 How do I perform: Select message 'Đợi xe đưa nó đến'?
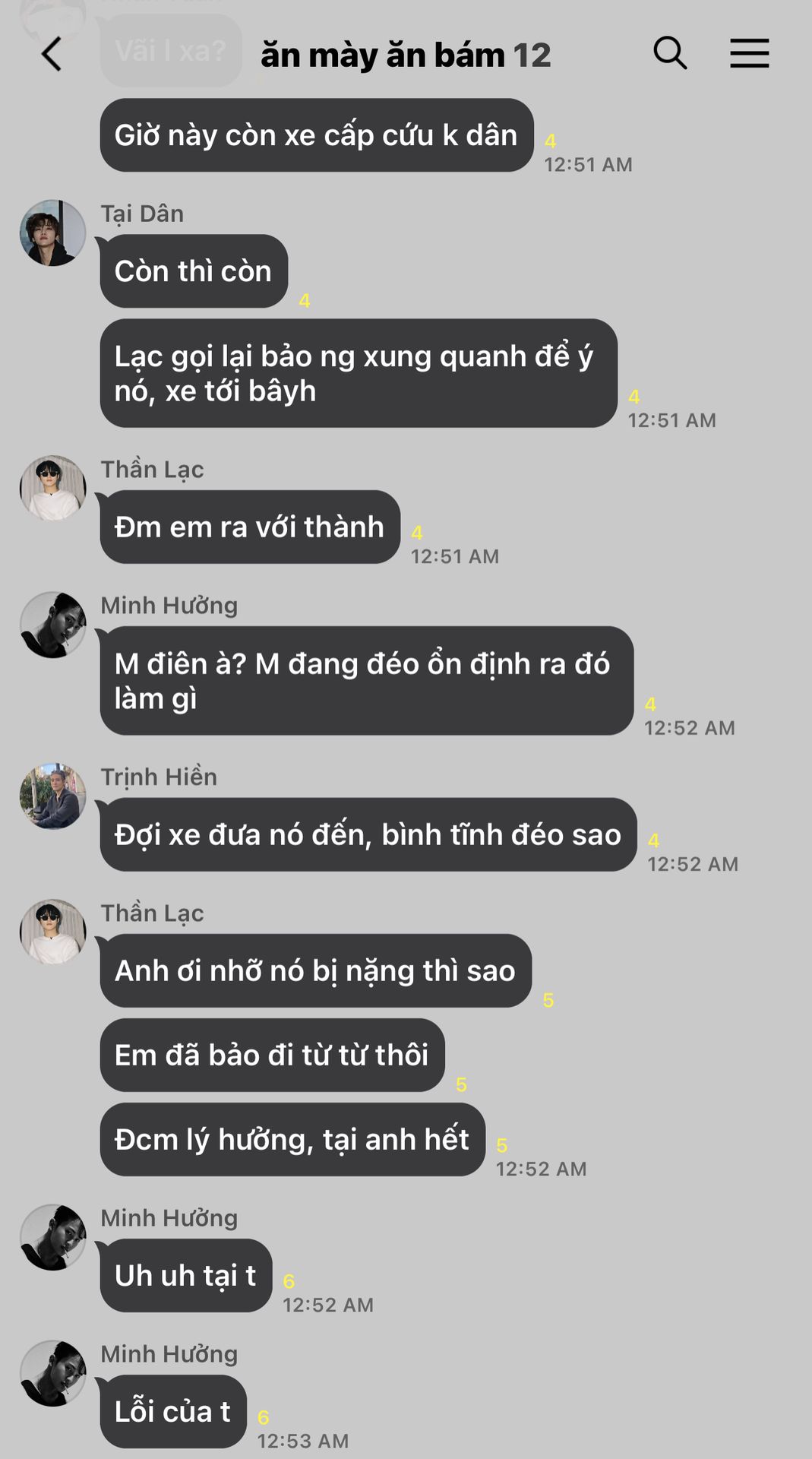pyautogui.click(x=368, y=834)
